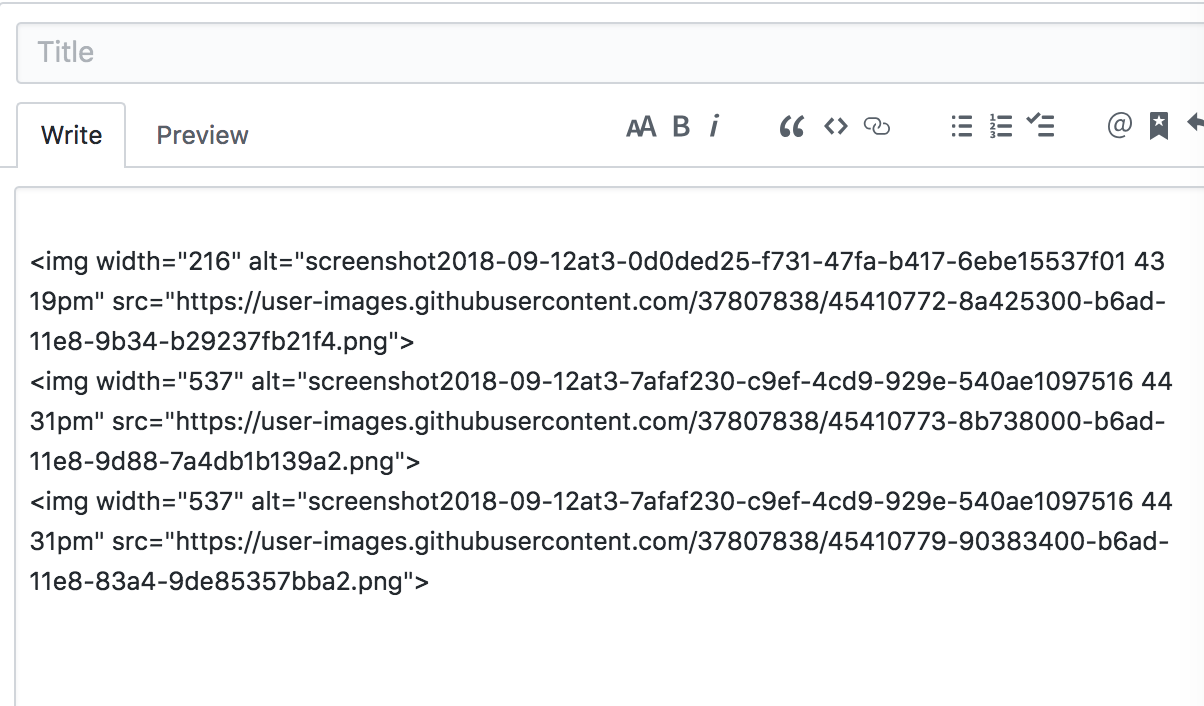Click empty area below the image markup

610,650
